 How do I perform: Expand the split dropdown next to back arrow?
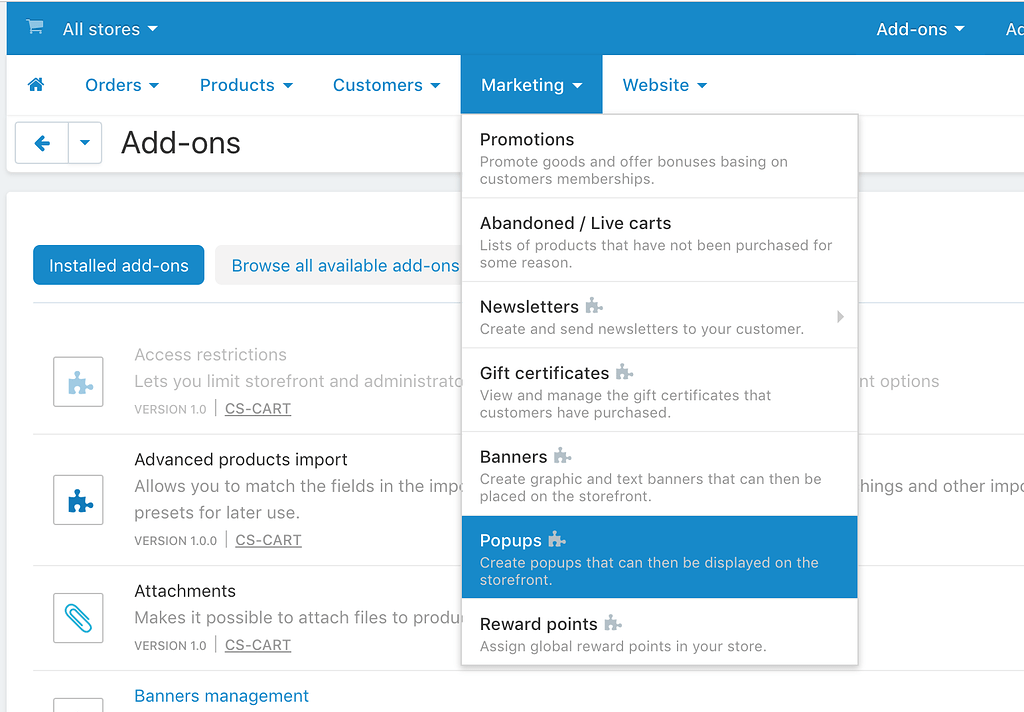(x=84, y=143)
